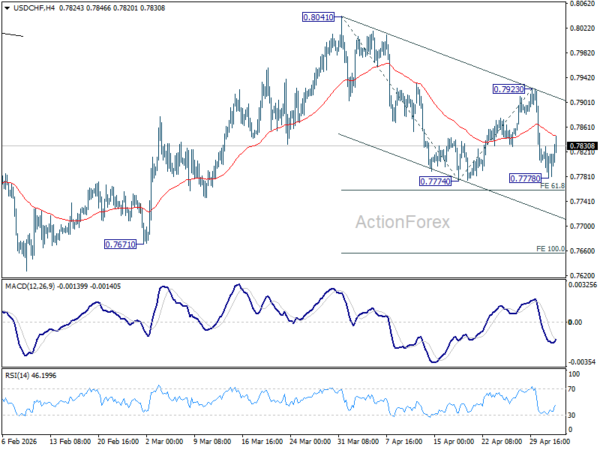
Task: Click the RSI 70 level axis label
Action: click(572, 389)
